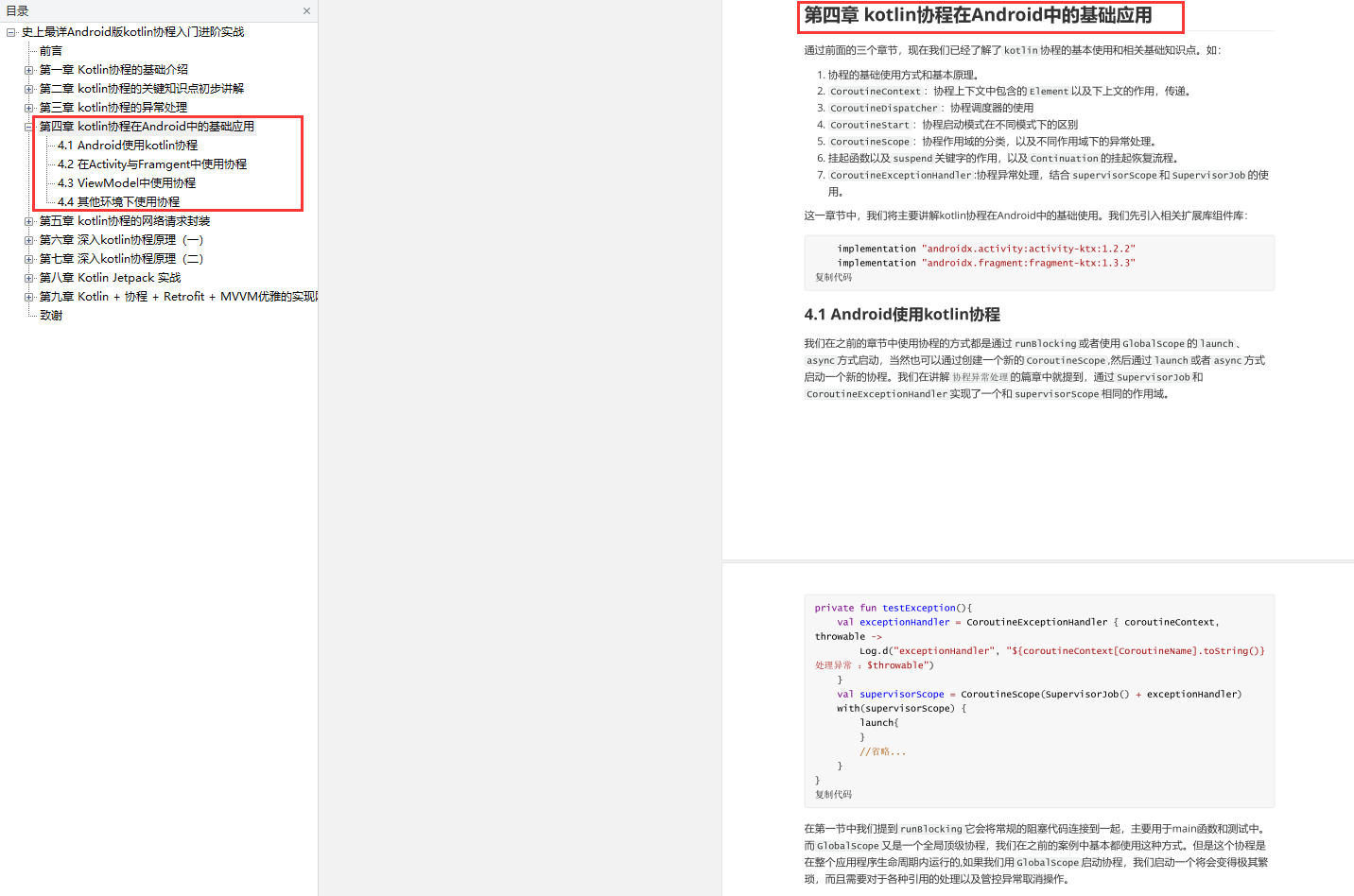Click the with(supervisorScope) { code line
This screenshot has width=1354, height=896.
901,709
